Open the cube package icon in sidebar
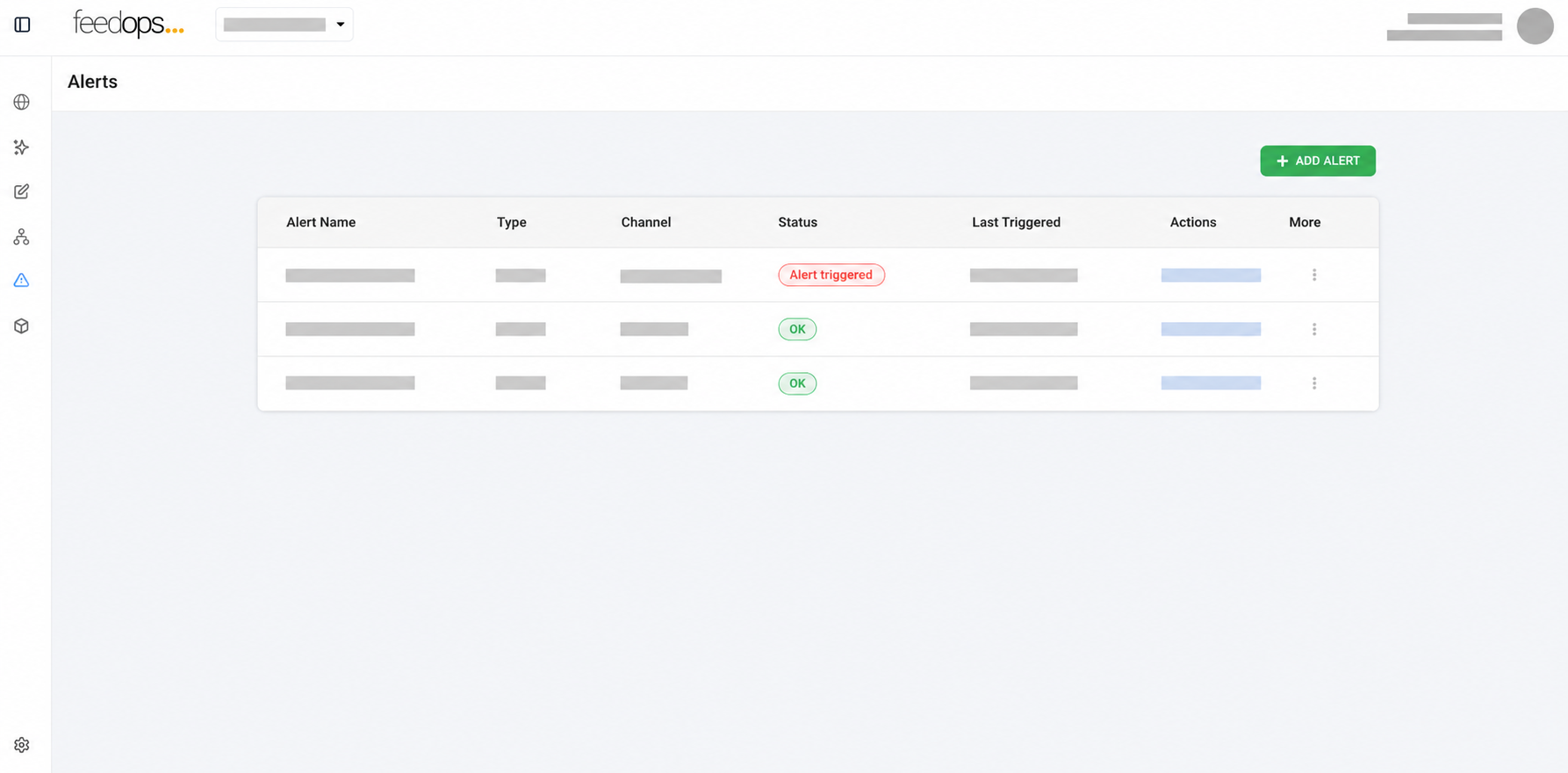 pos(22,326)
